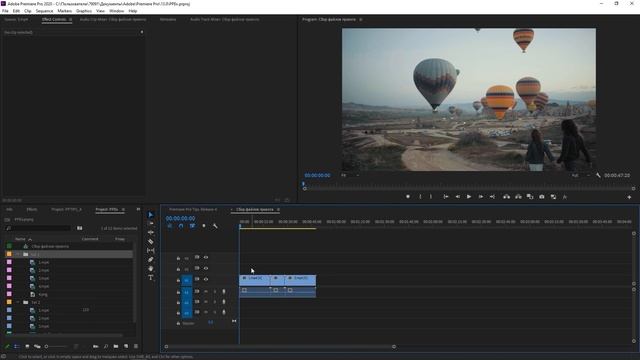Click orange label swatch of Set 1

pyautogui.click(x=9, y=254)
